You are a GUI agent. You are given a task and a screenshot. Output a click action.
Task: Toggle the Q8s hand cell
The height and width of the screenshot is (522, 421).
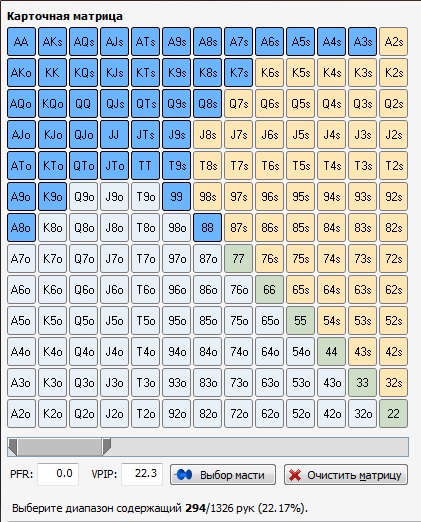coord(207,104)
